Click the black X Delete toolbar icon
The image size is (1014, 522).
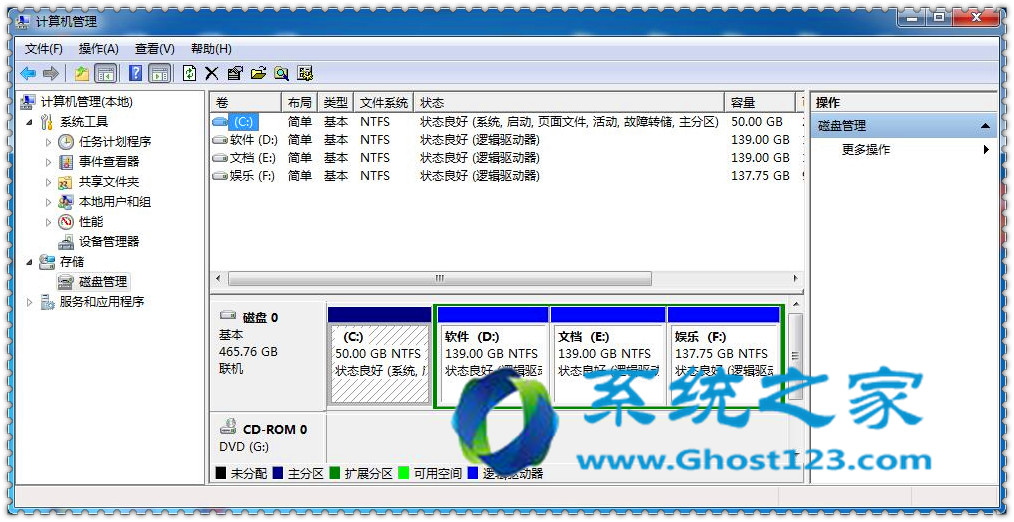click(x=212, y=73)
